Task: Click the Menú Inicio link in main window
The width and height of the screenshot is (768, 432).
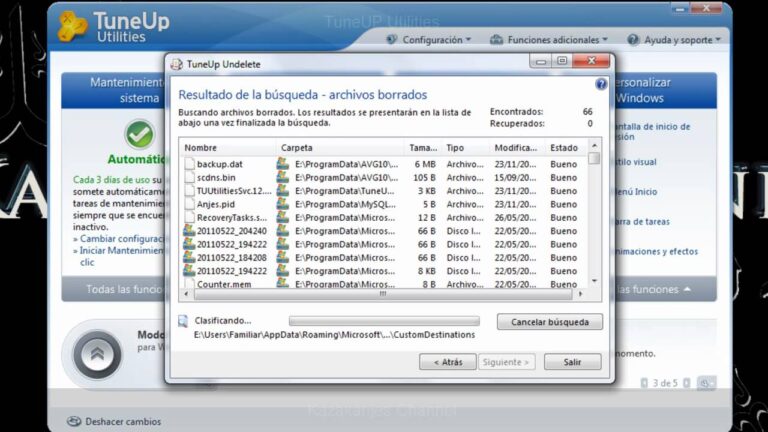Action: tap(636, 192)
